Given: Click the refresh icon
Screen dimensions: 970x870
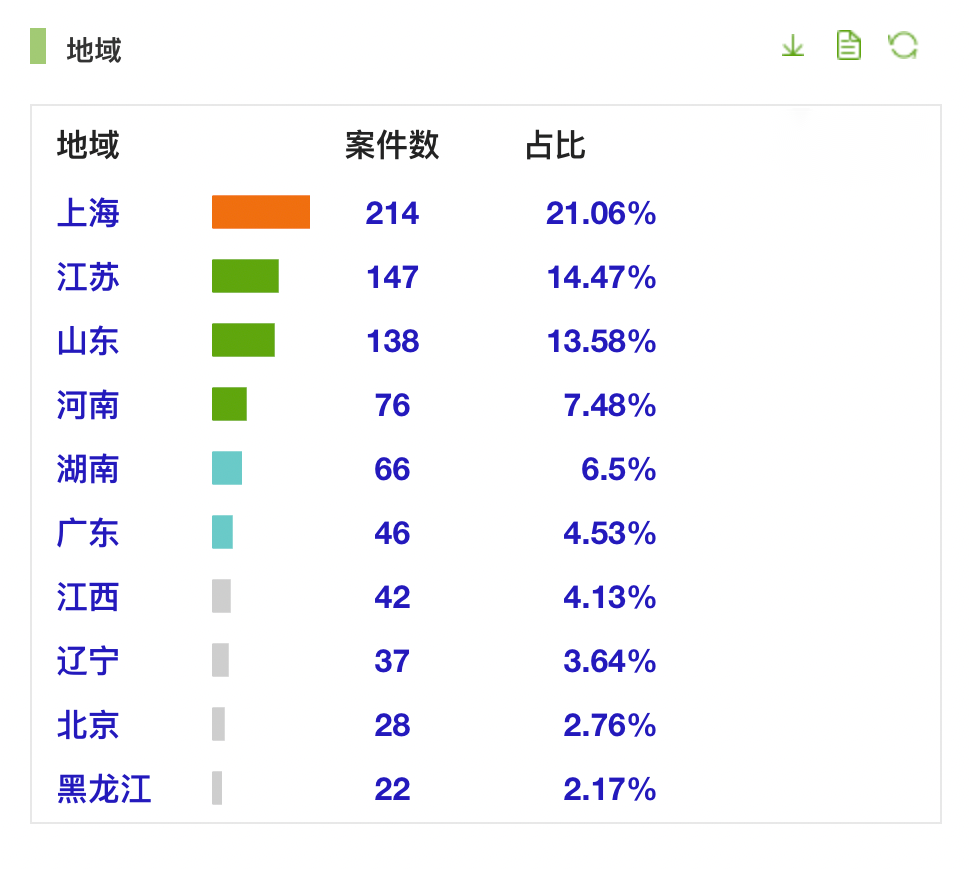Looking at the screenshot, I should tap(903, 46).
